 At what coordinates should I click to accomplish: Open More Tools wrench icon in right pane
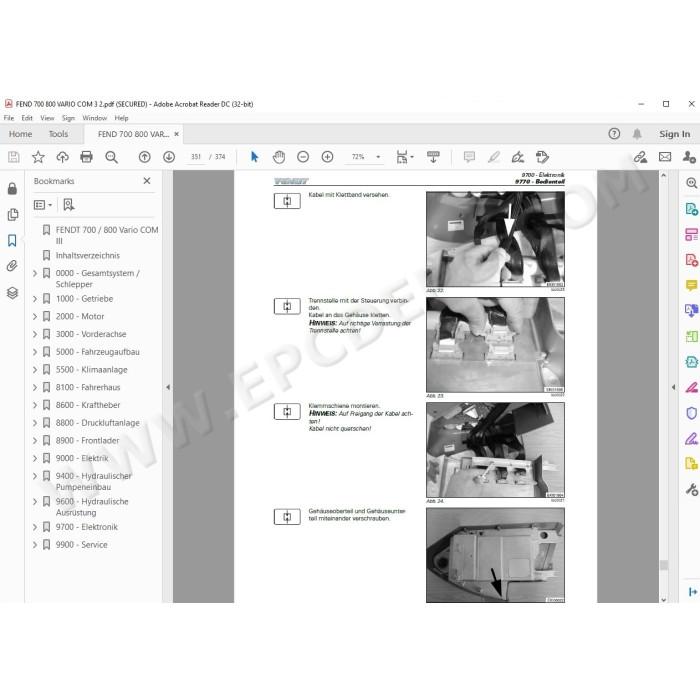tap(691, 490)
